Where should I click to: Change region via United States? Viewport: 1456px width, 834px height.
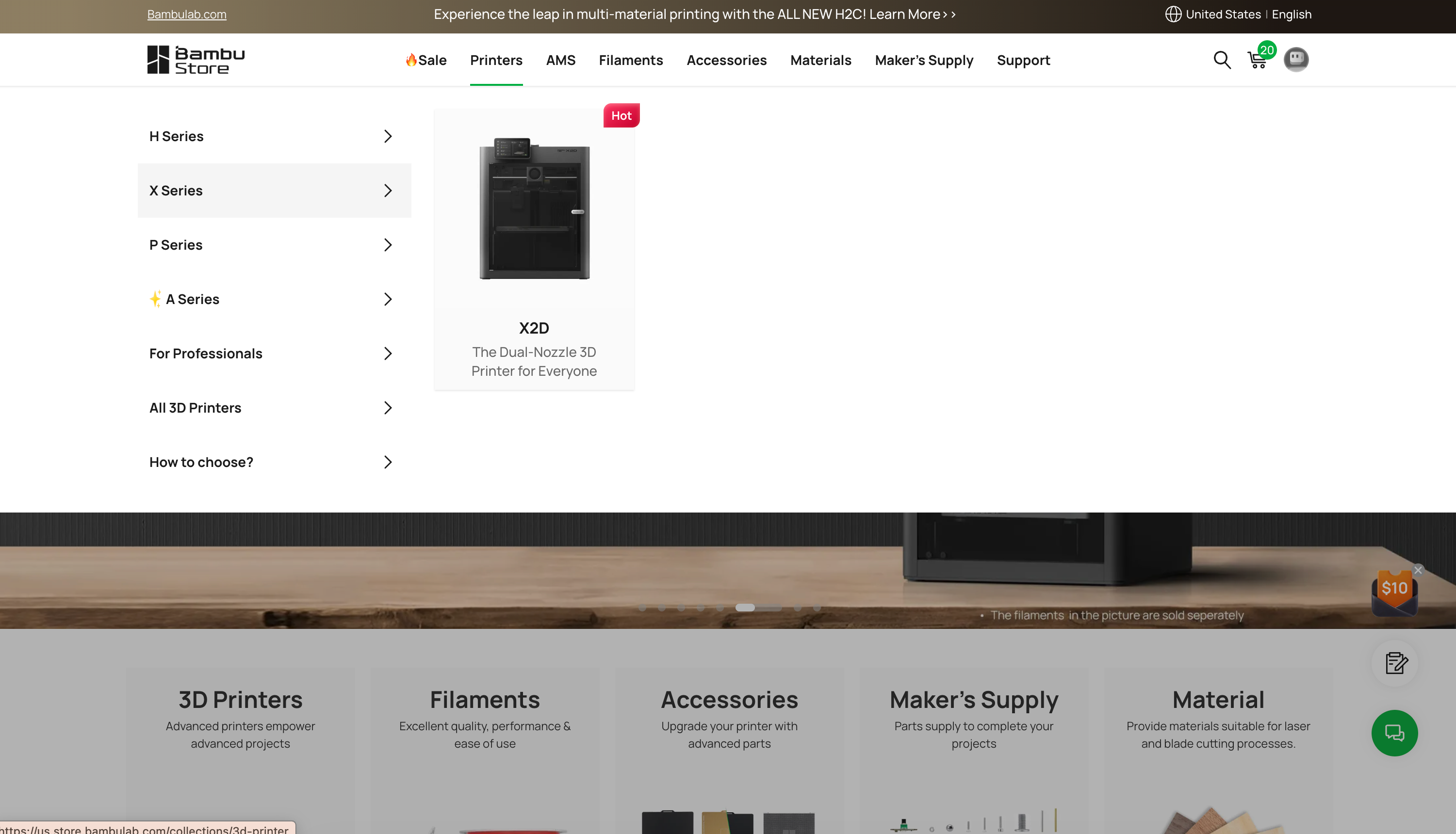1223,15
